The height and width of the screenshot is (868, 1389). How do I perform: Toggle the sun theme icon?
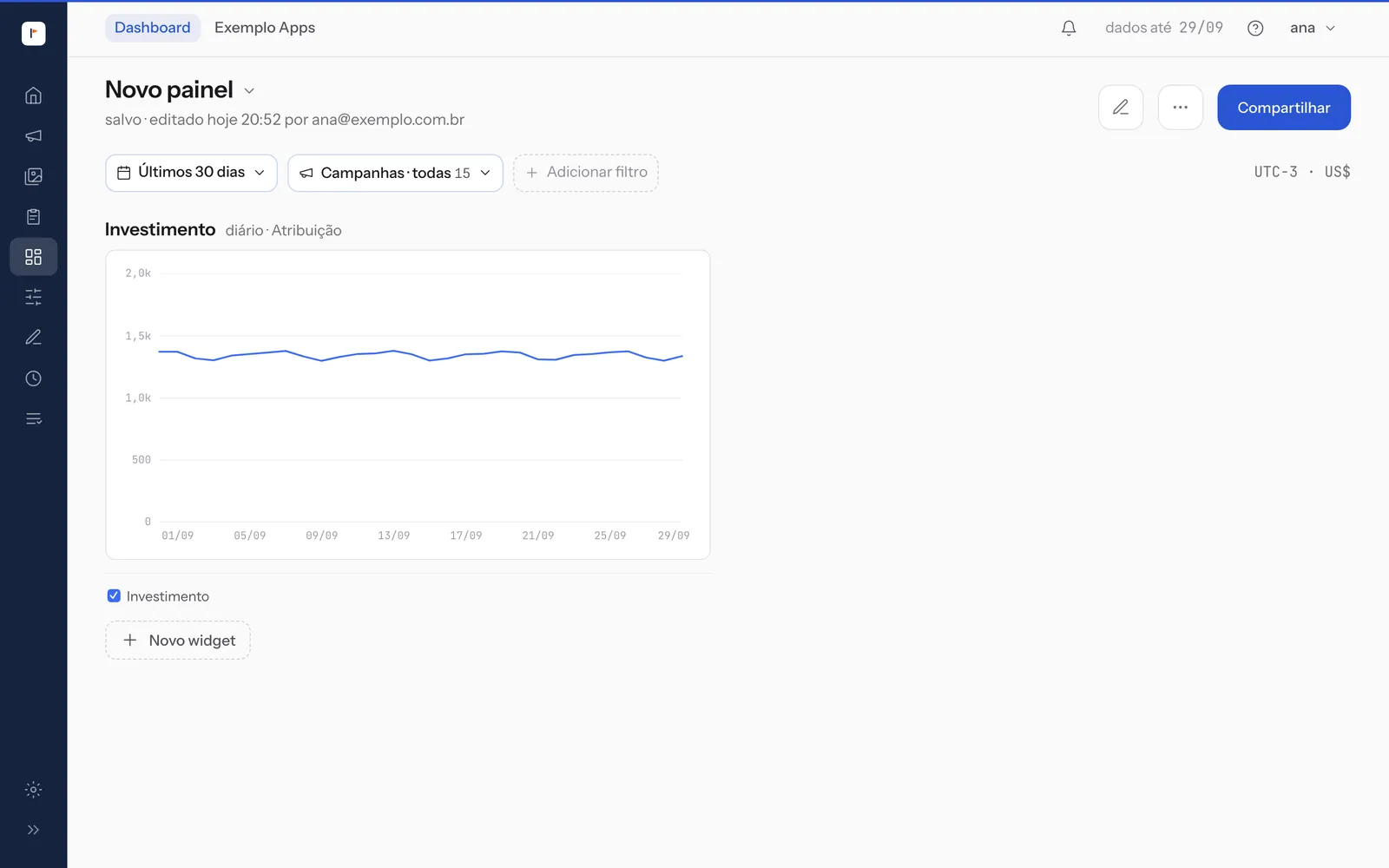[33, 790]
